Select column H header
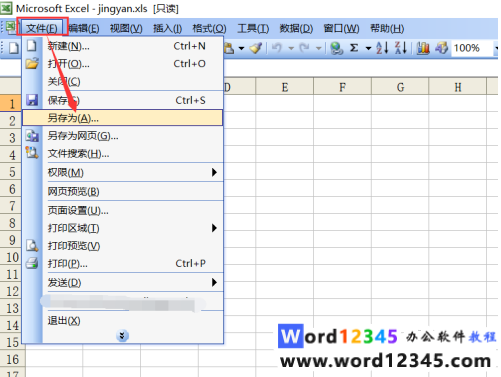 point(458,87)
